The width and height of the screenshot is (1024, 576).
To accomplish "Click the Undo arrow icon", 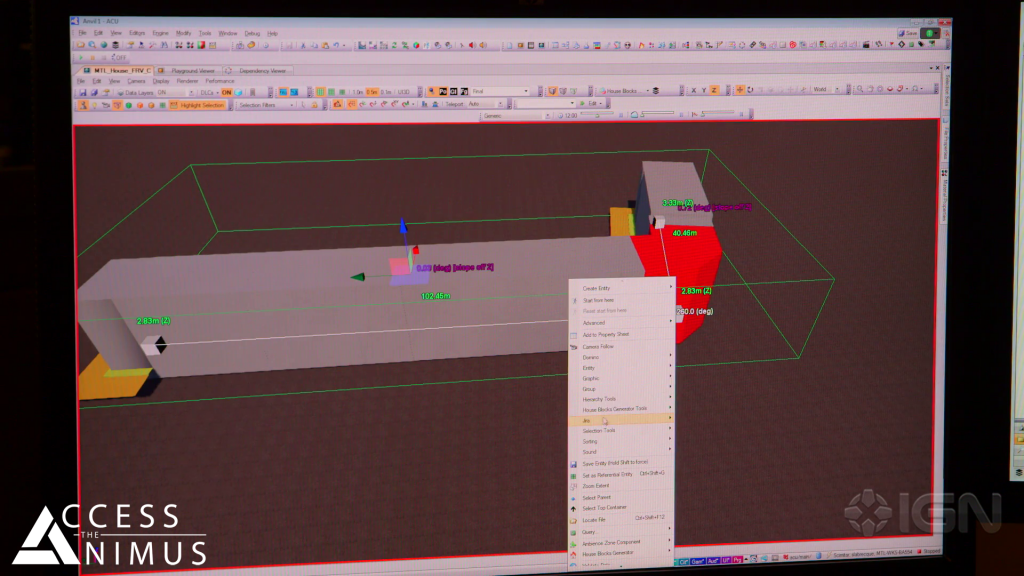I will 336,45.
